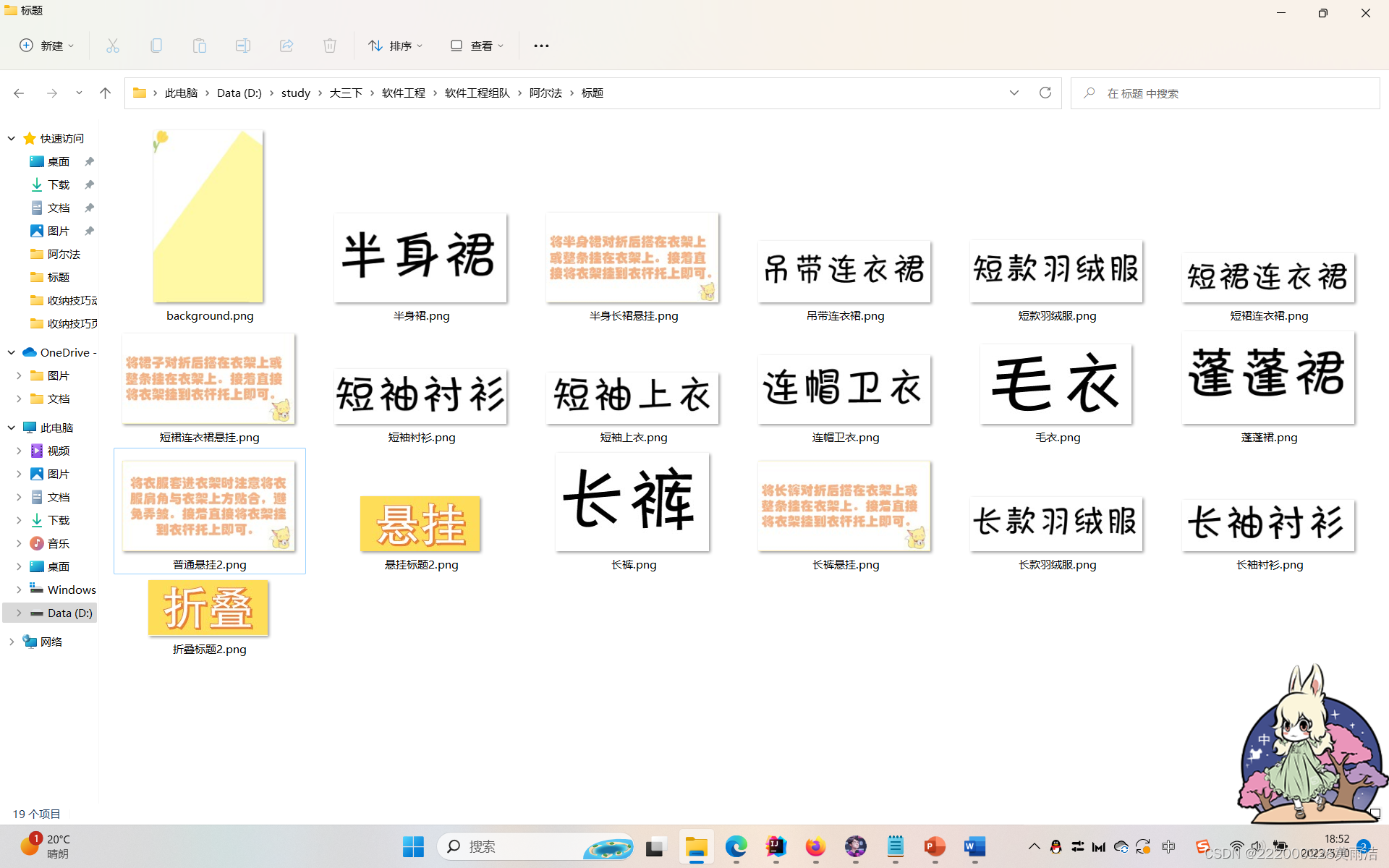Click the Paste clipboard icon
1389x868 pixels.
pos(200,46)
